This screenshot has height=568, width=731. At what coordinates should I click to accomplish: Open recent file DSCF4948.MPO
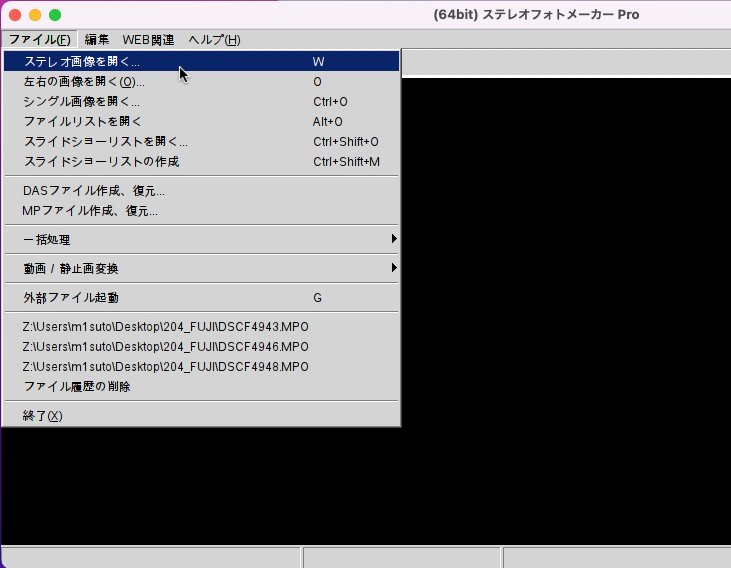point(201,367)
